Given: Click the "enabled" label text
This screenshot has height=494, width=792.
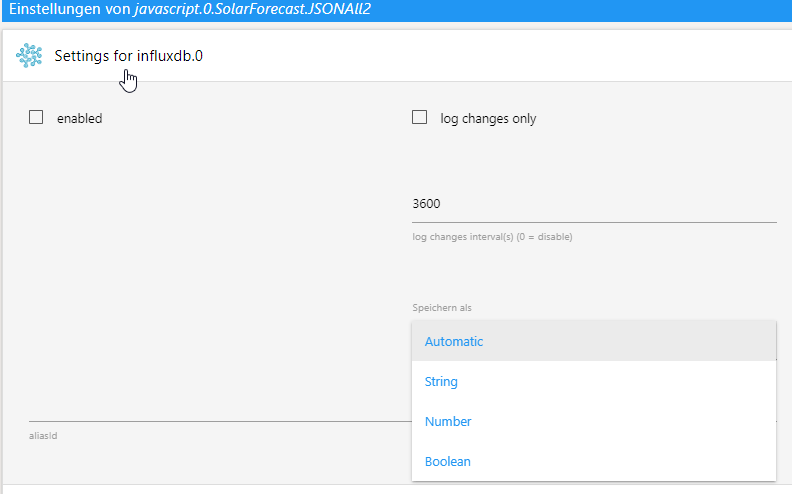Looking at the screenshot, I should [79, 118].
